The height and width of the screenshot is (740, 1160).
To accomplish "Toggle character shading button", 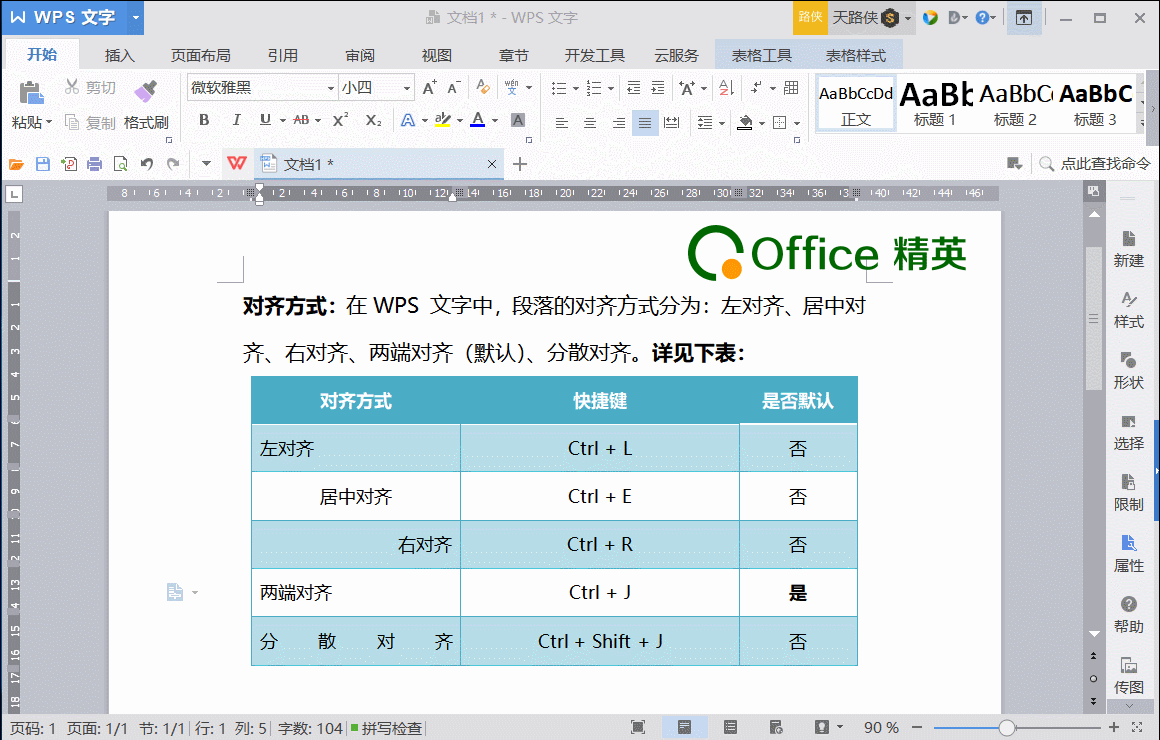I will [x=518, y=120].
